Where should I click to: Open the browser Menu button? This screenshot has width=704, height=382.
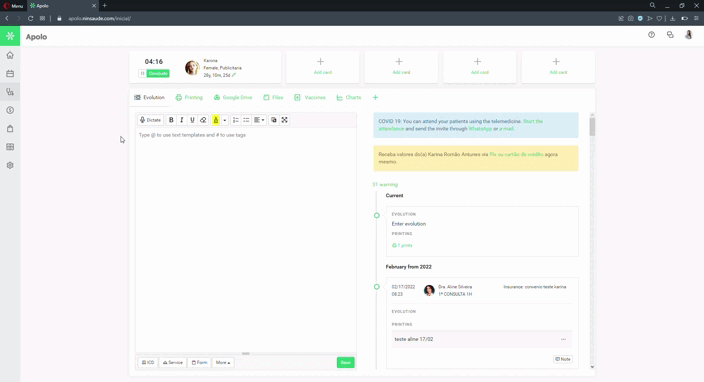pos(13,6)
